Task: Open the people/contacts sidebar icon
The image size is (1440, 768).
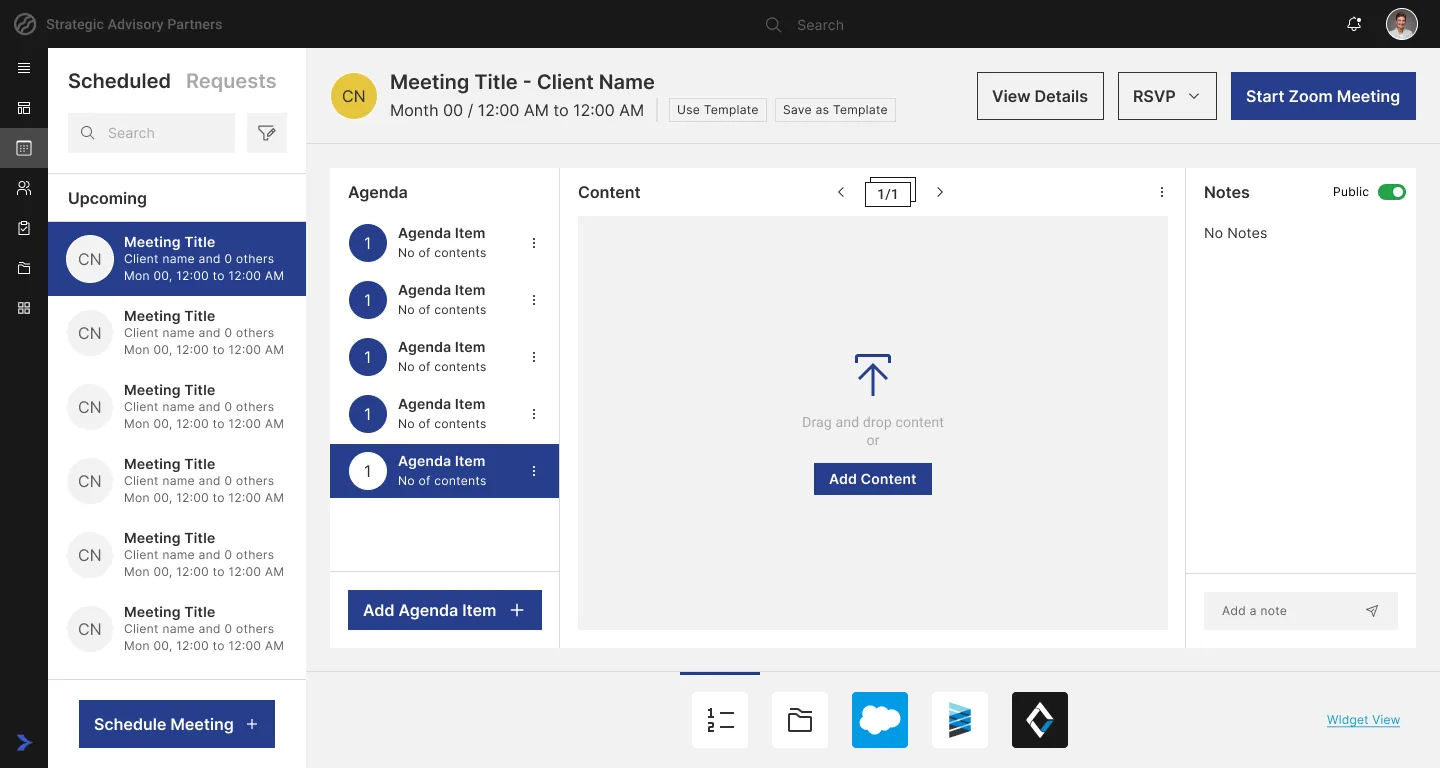Action: tap(24, 188)
